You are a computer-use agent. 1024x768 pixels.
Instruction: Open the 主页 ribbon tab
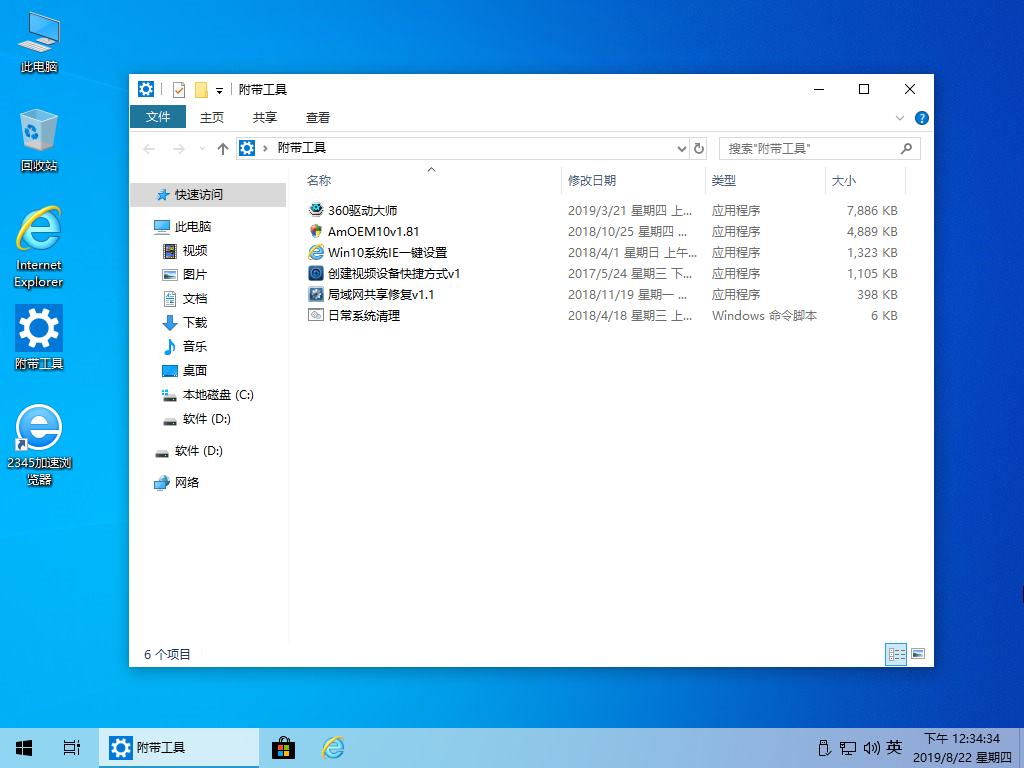coord(212,118)
